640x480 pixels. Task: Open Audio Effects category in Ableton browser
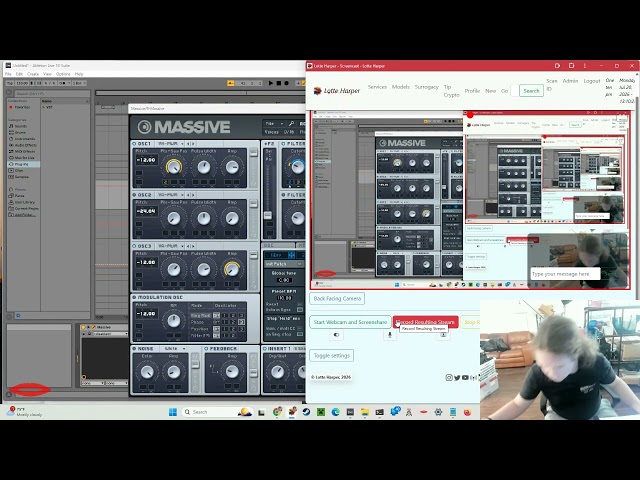coord(25,145)
